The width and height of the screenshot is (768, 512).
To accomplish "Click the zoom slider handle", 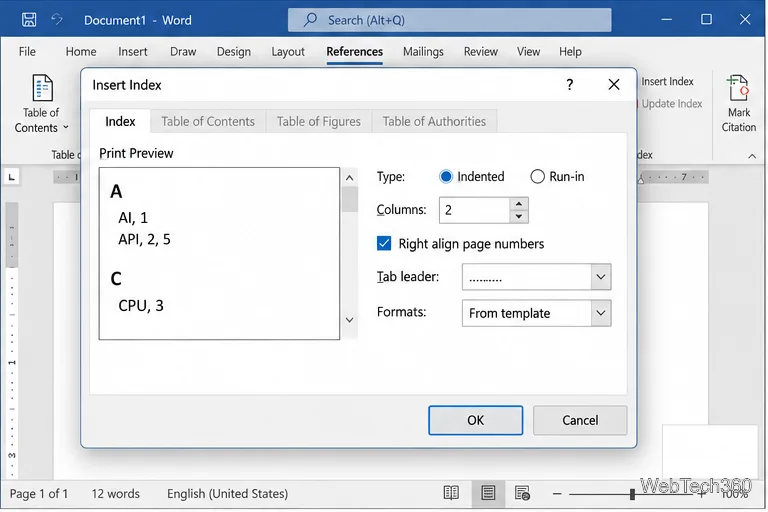I will tap(632, 494).
